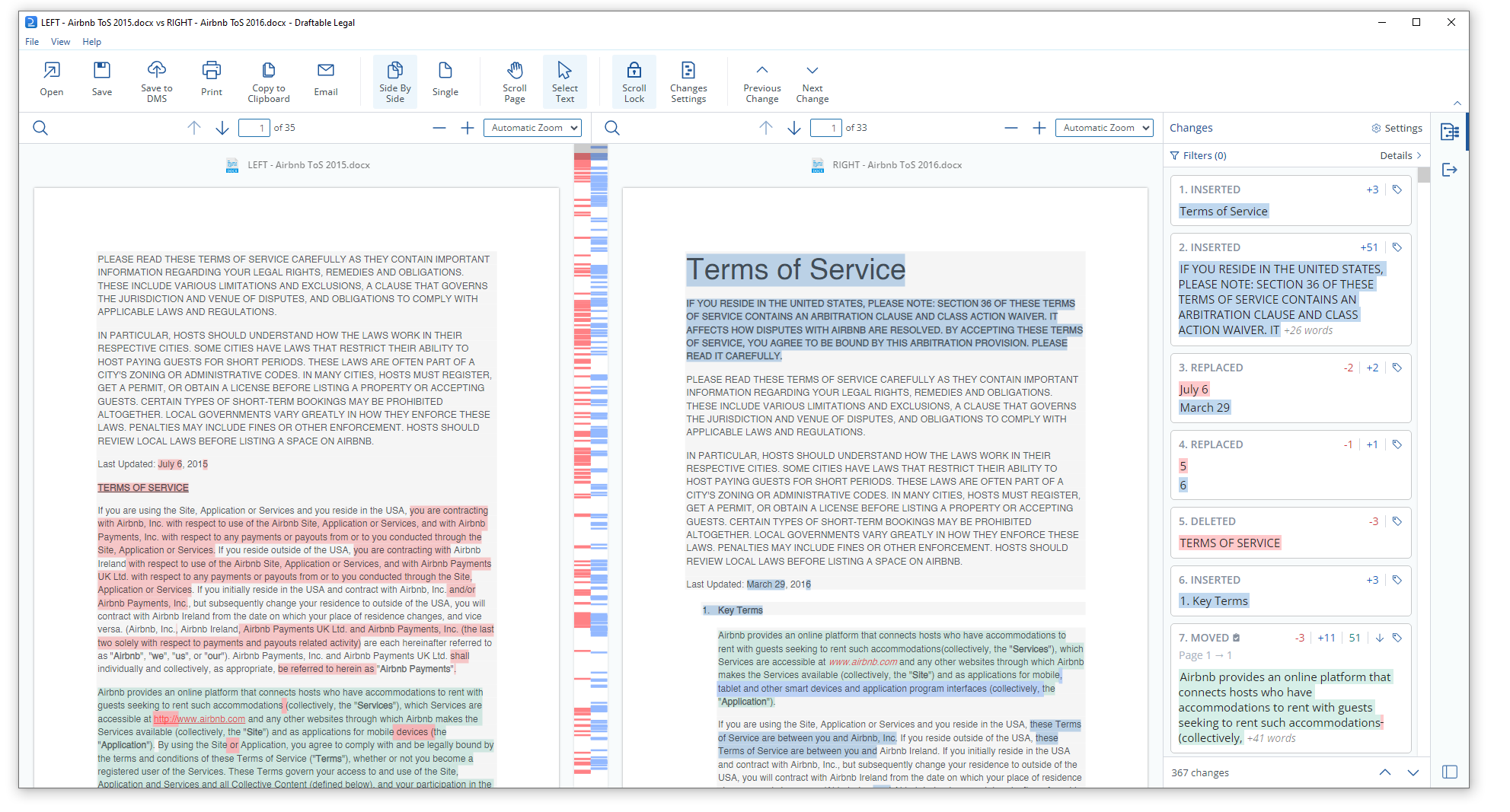Viewport: 1510px width, 812px height.
Task: Open right pane Automatic Zoom dropdown
Action: [1104, 128]
